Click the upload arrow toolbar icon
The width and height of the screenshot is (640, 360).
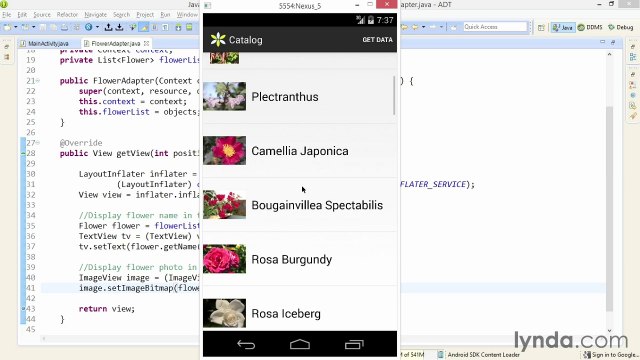click(x=108, y=27)
